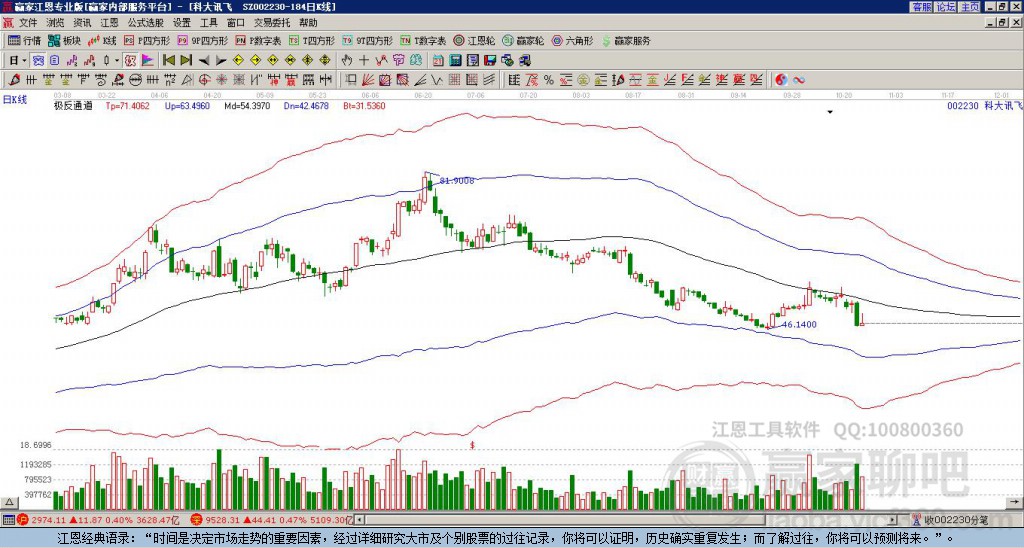Viewport: 1024px width, 548px height.
Task: Select the crosshair cursor tool
Action: pos(364,60)
